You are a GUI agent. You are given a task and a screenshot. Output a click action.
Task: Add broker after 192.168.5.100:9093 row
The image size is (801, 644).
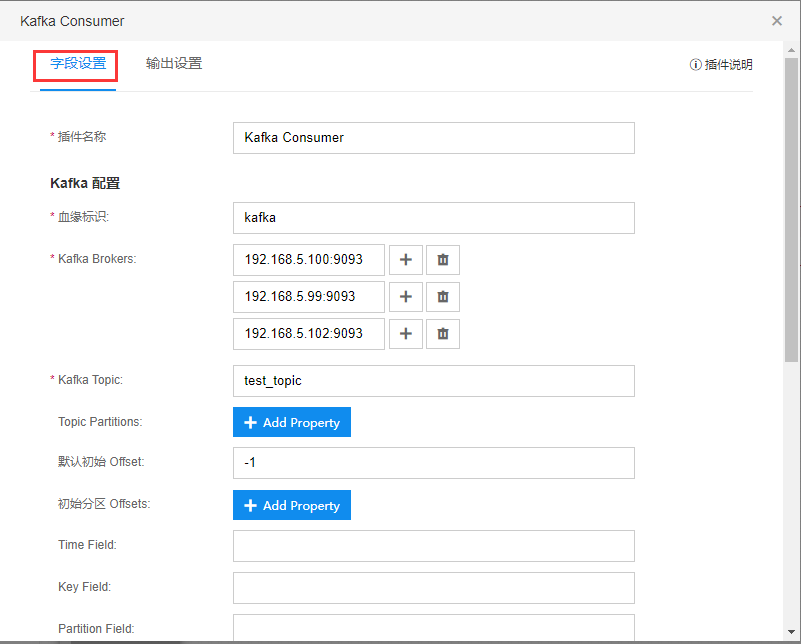406,260
